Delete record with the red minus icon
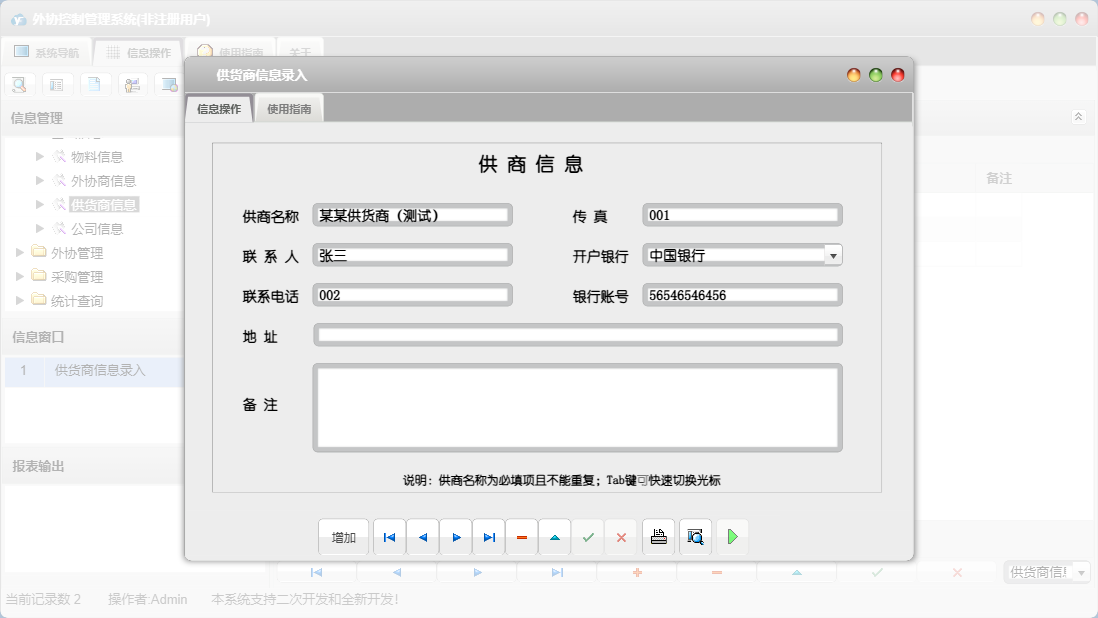Viewport: 1098px width, 618px height. click(x=522, y=537)
